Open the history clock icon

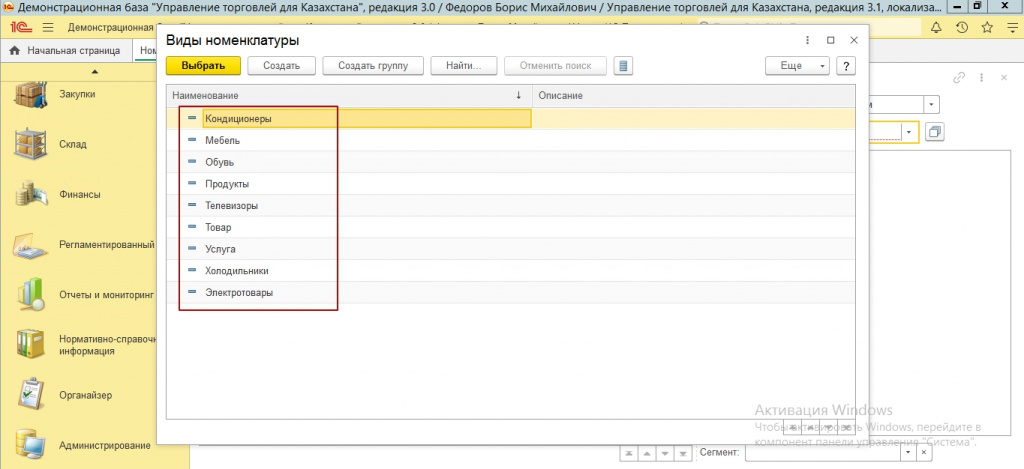[961, 27]
